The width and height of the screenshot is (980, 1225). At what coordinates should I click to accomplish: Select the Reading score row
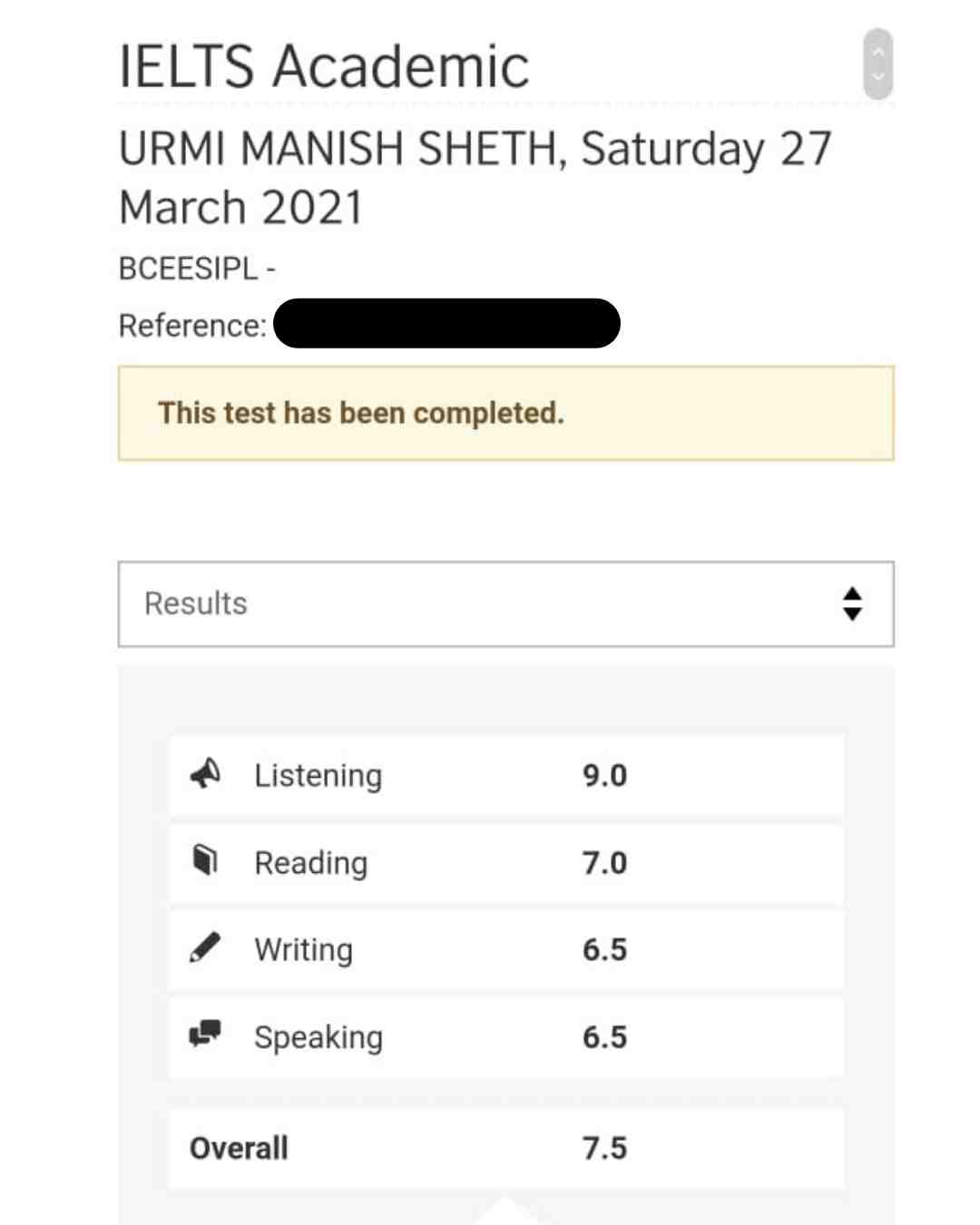coord(506,863)
